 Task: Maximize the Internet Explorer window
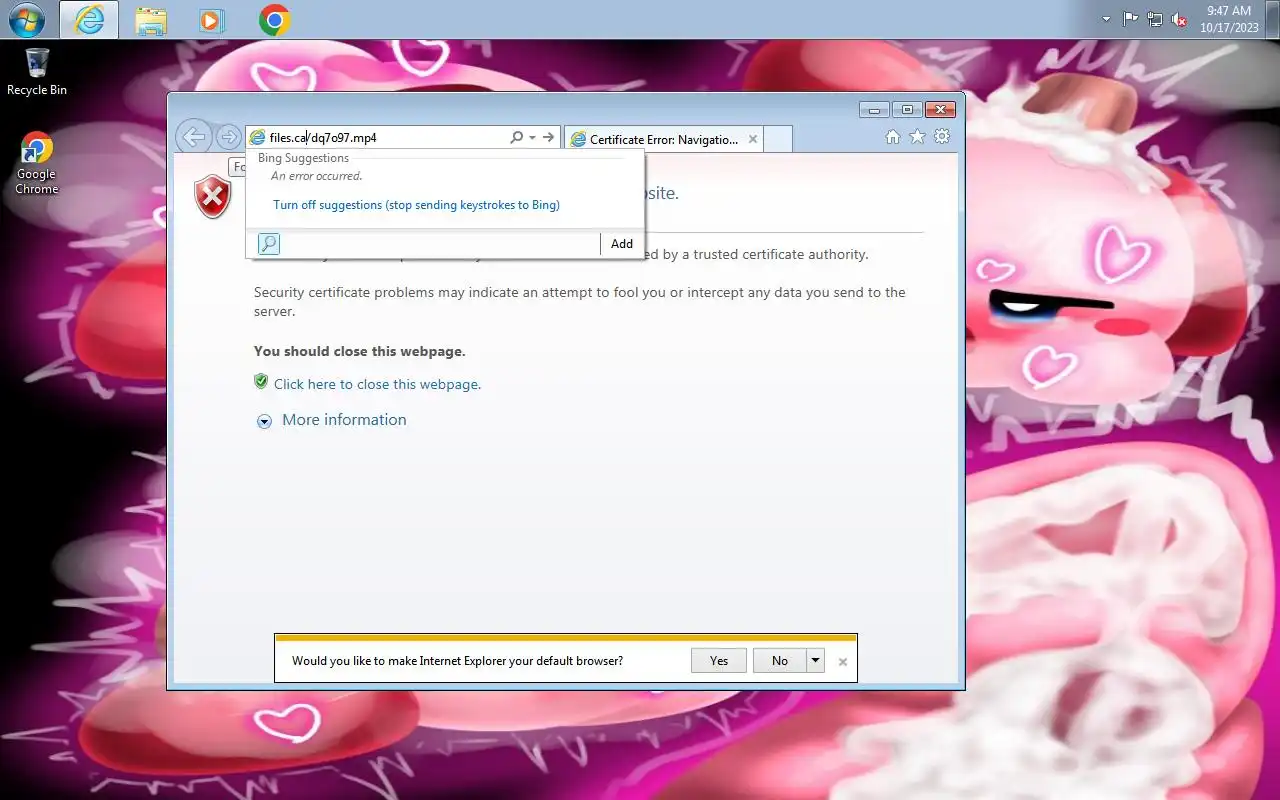pyautogui.click(x=907, y=110)
